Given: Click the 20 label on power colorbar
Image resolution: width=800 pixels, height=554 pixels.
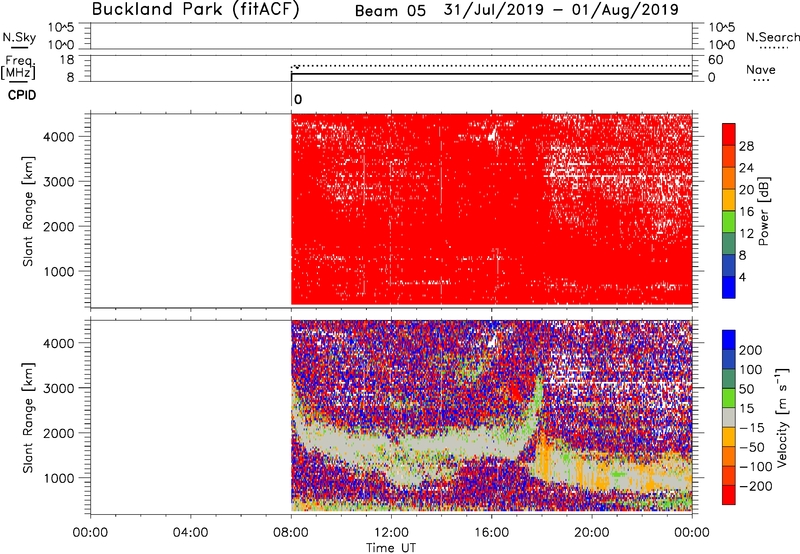Looking at the screenshot, I should (x=746, y=190).
